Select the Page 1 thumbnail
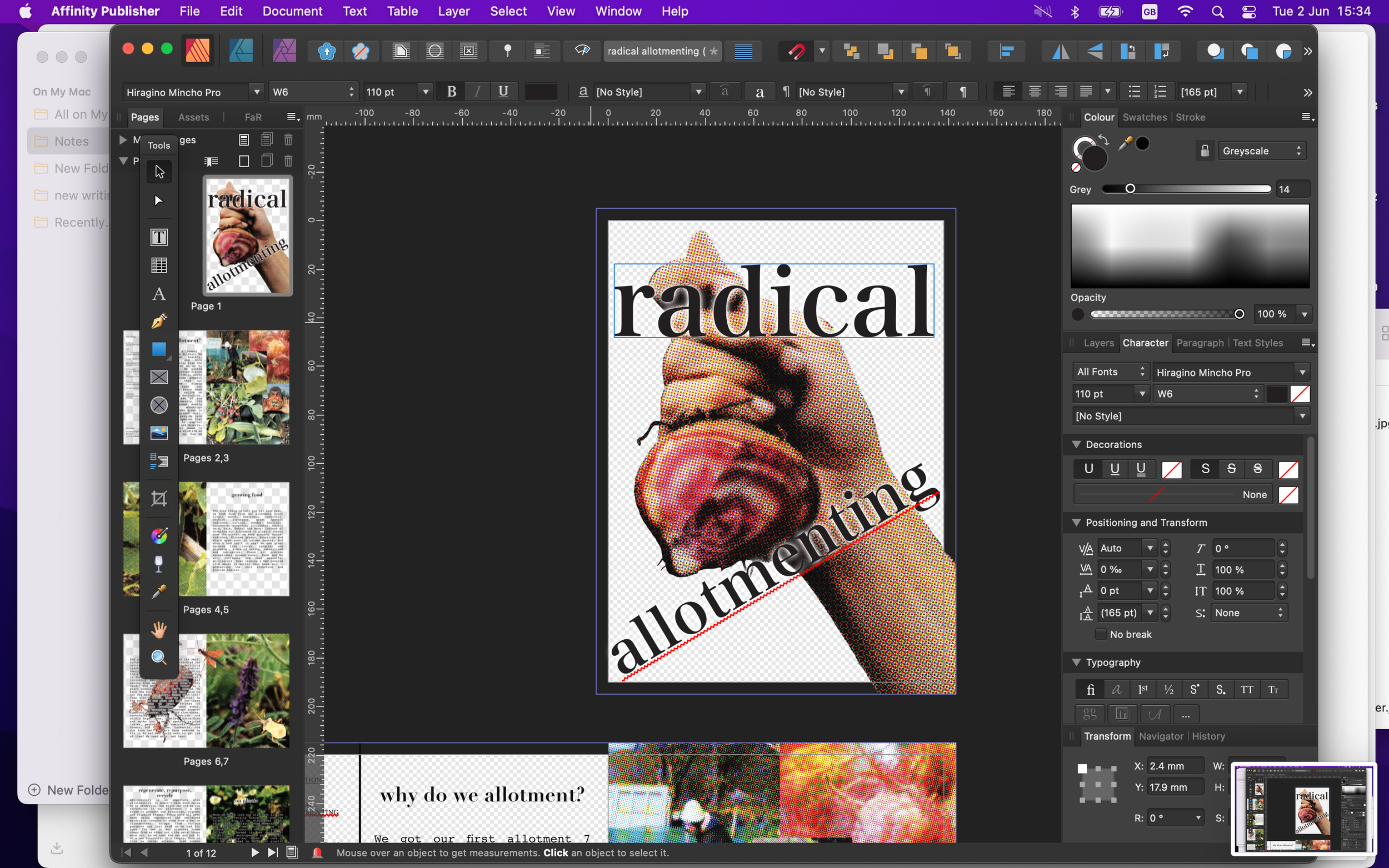The width and height of the screenshot is (1389, 868). coord(247,235)
